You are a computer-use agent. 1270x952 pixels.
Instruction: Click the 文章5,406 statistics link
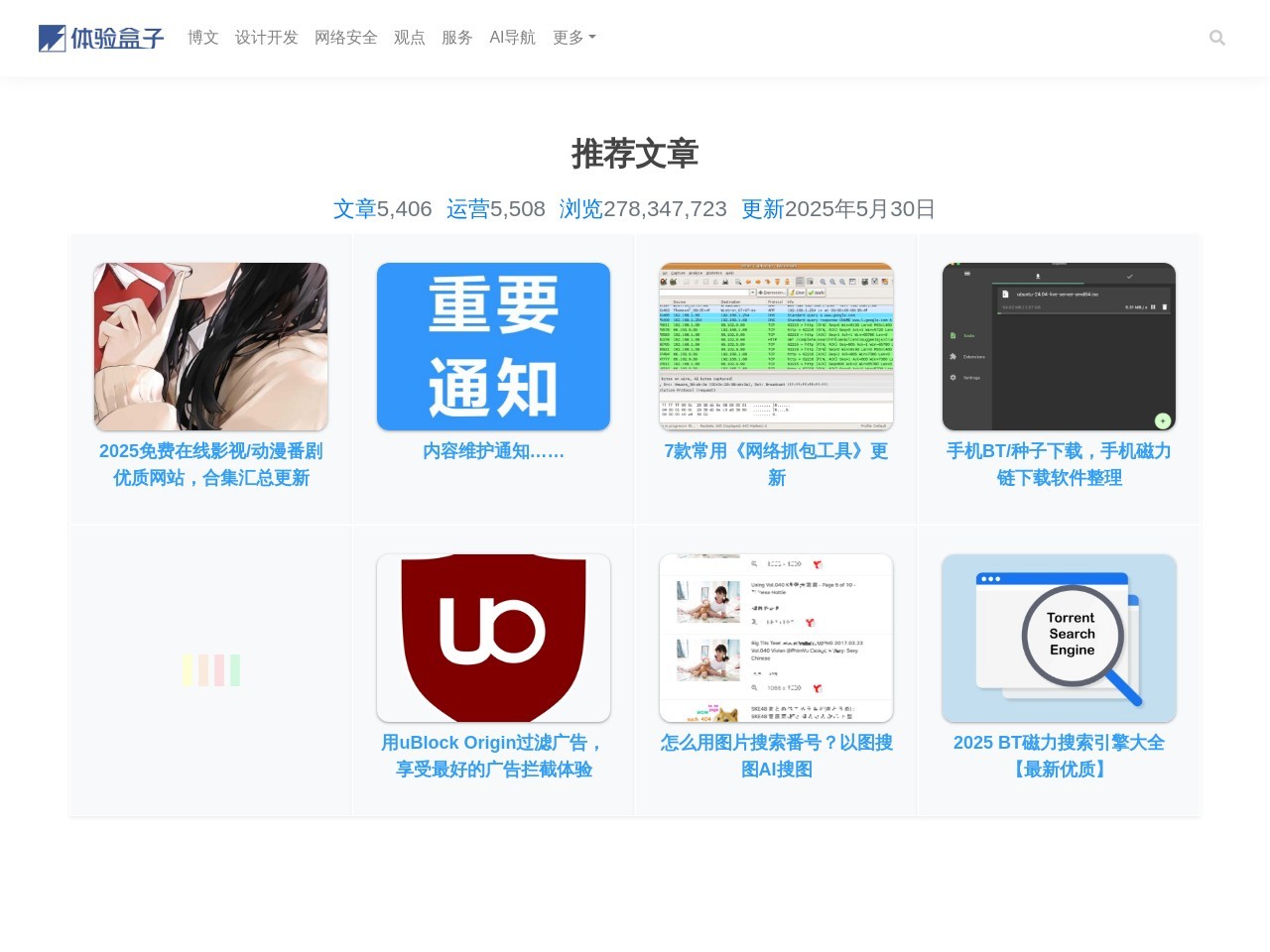coord(382,209)
